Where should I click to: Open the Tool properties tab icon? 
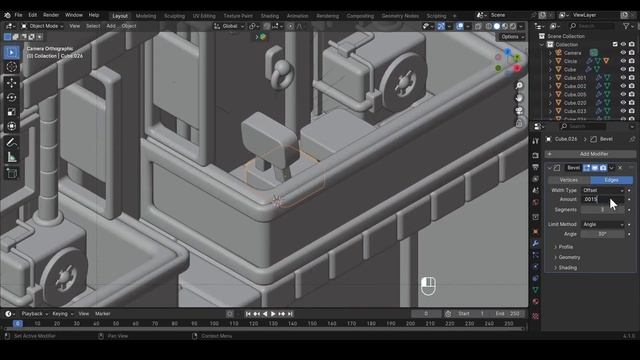[536, 140]
